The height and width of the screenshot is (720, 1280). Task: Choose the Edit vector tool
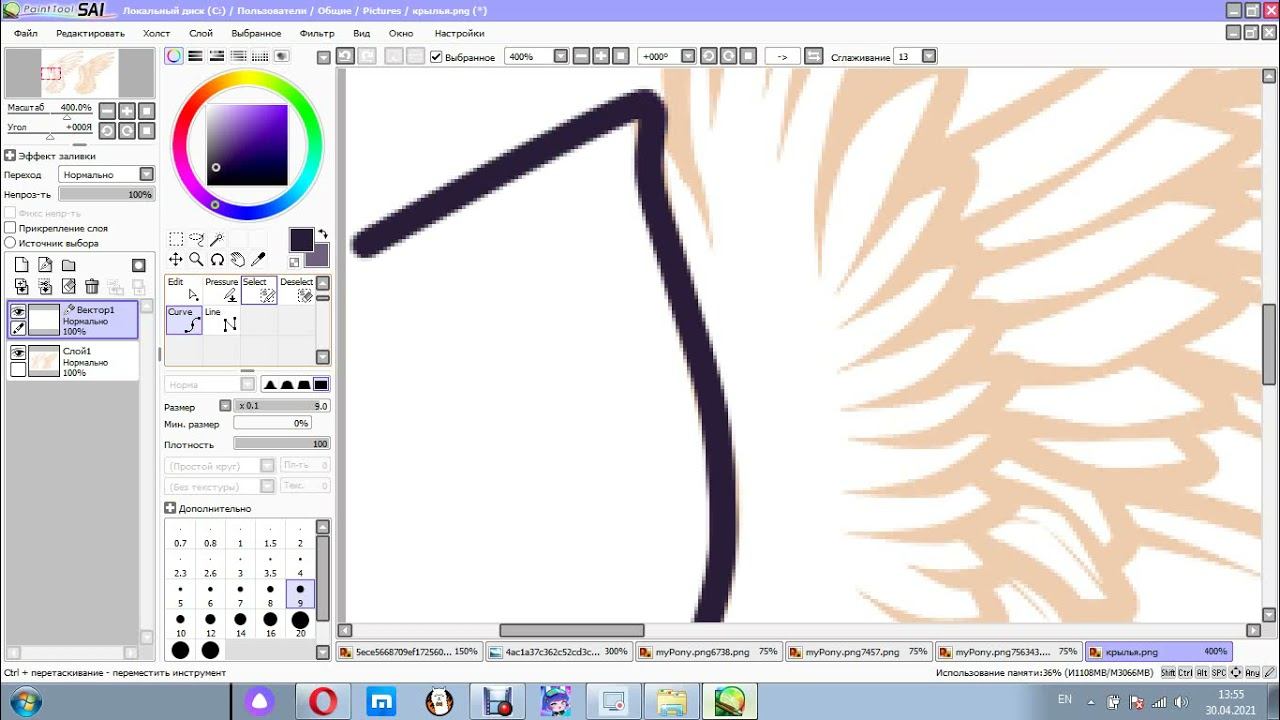(184, 290)
